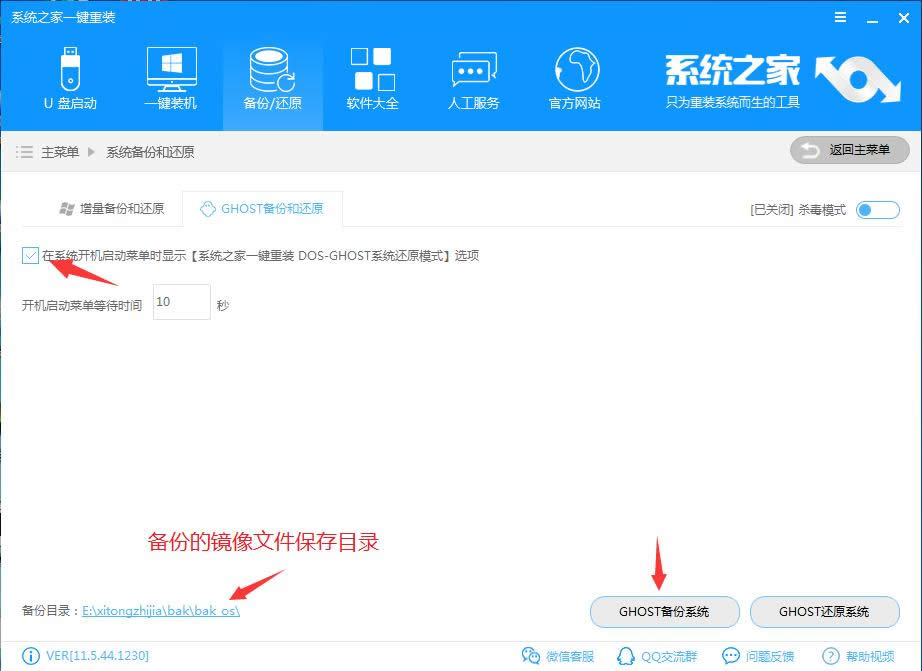922x671 pixels.
Task: Open the backup directory path E:\xitongzhijia\bak\bak_os\
Action: coord(161,610)
